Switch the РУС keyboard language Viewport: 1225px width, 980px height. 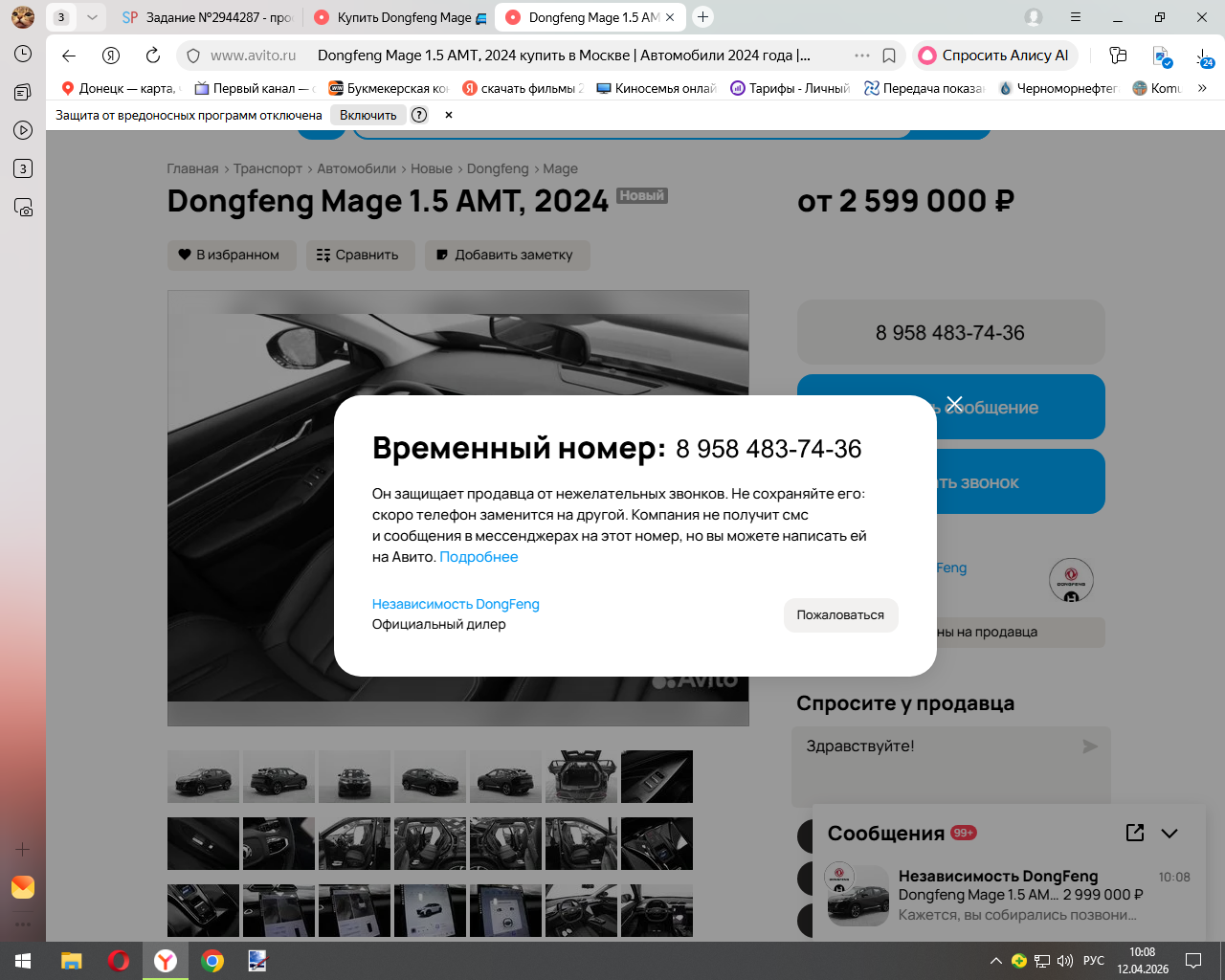point(1094,961)
